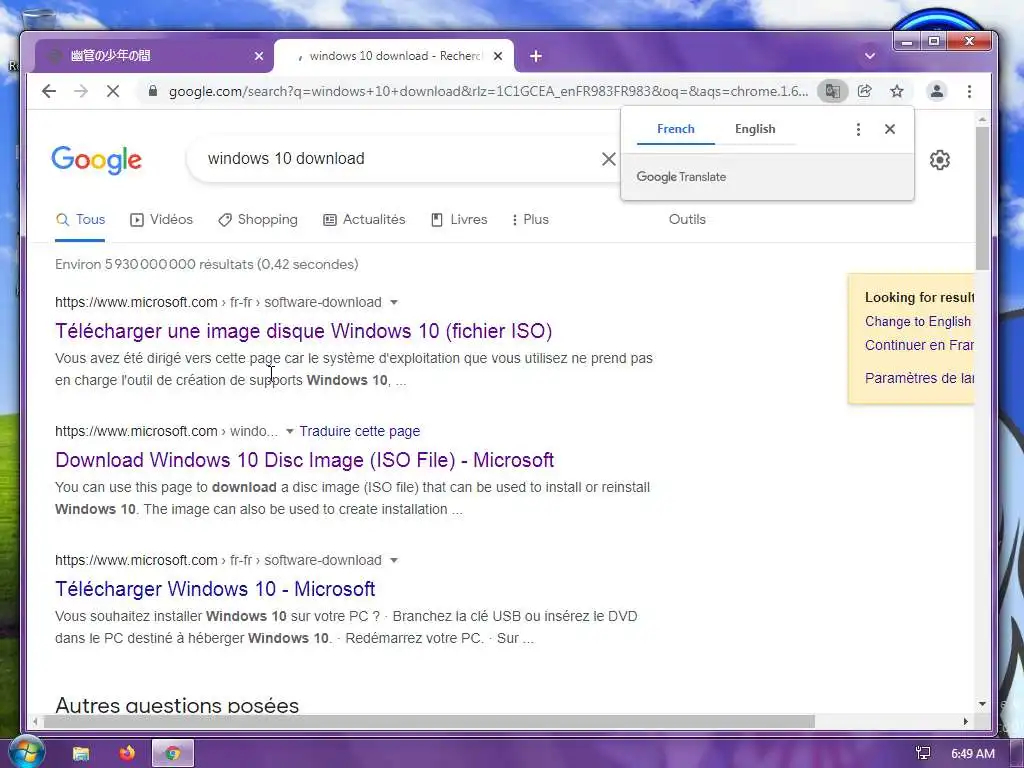Click the horizontal scroll right arrow

(965, 722)
